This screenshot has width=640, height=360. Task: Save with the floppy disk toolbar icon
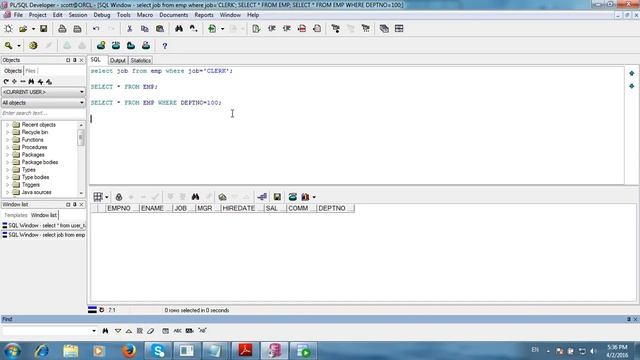tap(43, 29)
